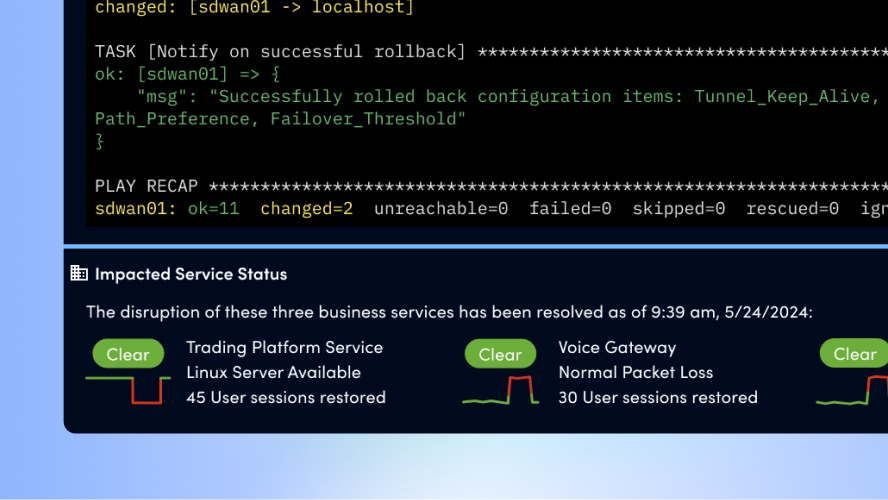Click the building icon beside Impacted Service Status
This screenshot has width=888, height=500.
pyautogui.click(x=79, y=273)
